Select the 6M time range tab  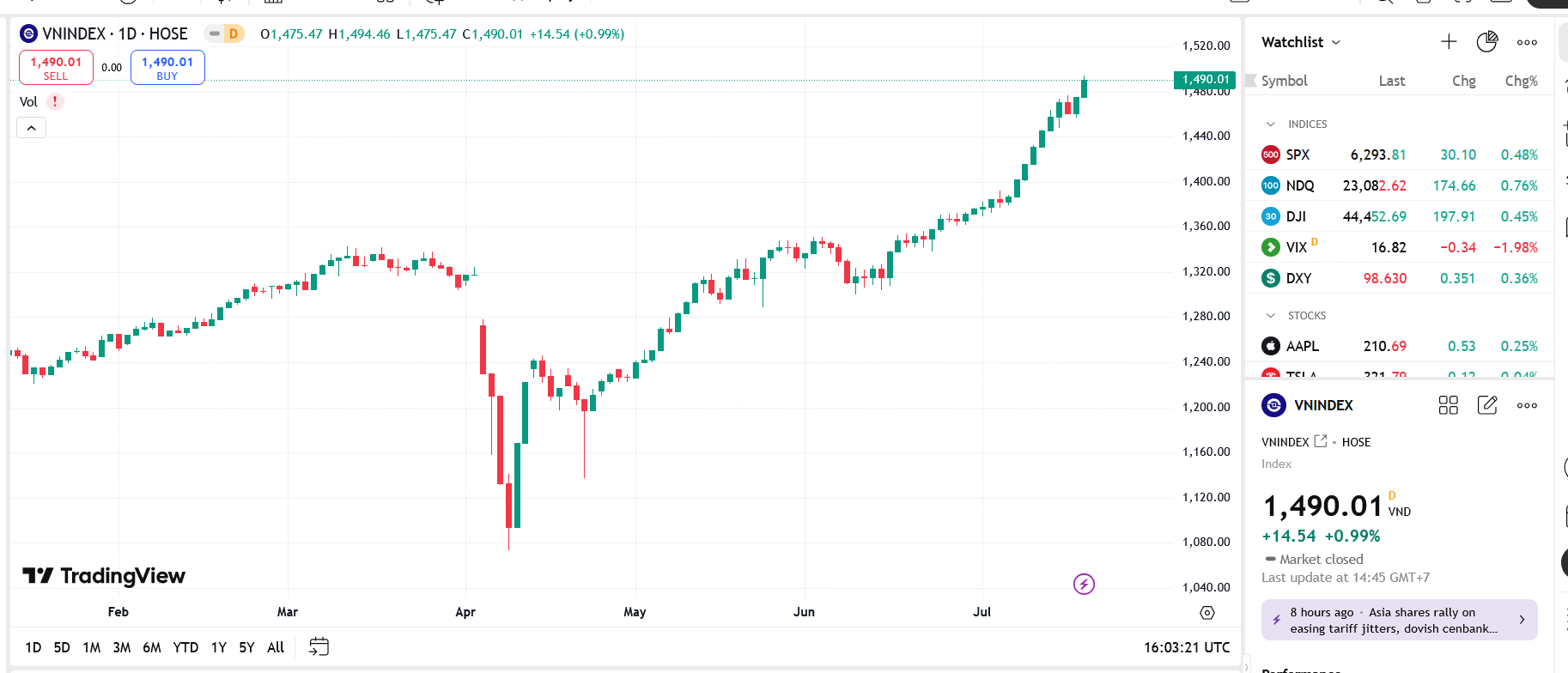point(152,647)
